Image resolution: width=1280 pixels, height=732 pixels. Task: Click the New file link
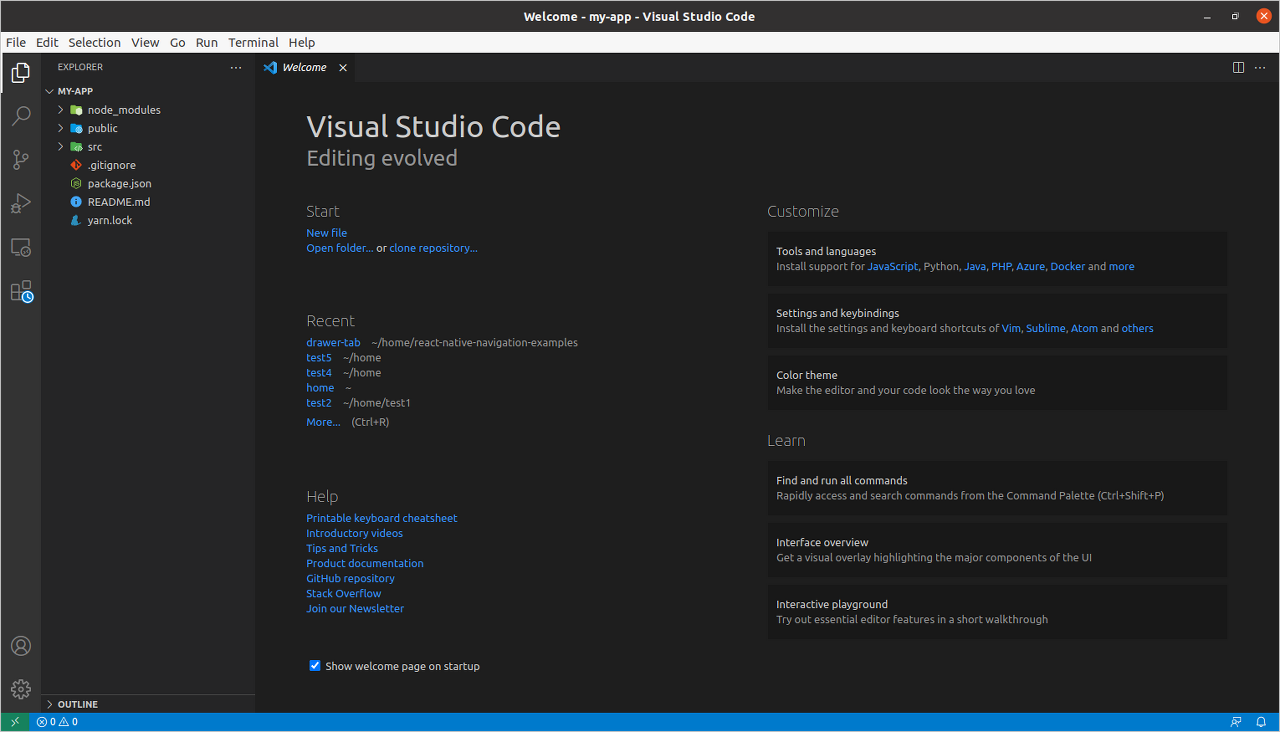(327, 233)
